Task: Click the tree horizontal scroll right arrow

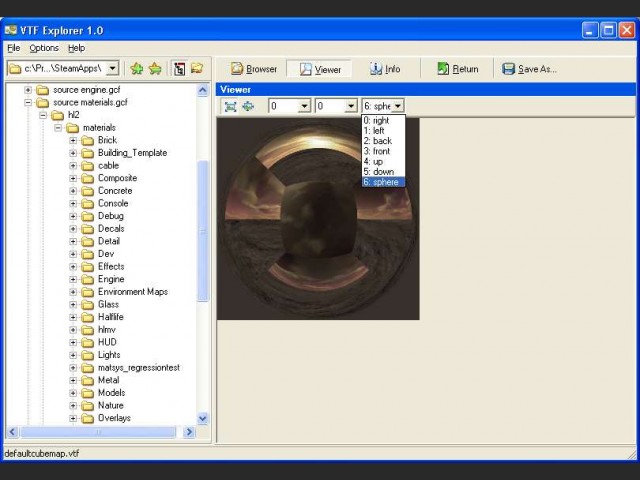Action: tap(189, 432)
